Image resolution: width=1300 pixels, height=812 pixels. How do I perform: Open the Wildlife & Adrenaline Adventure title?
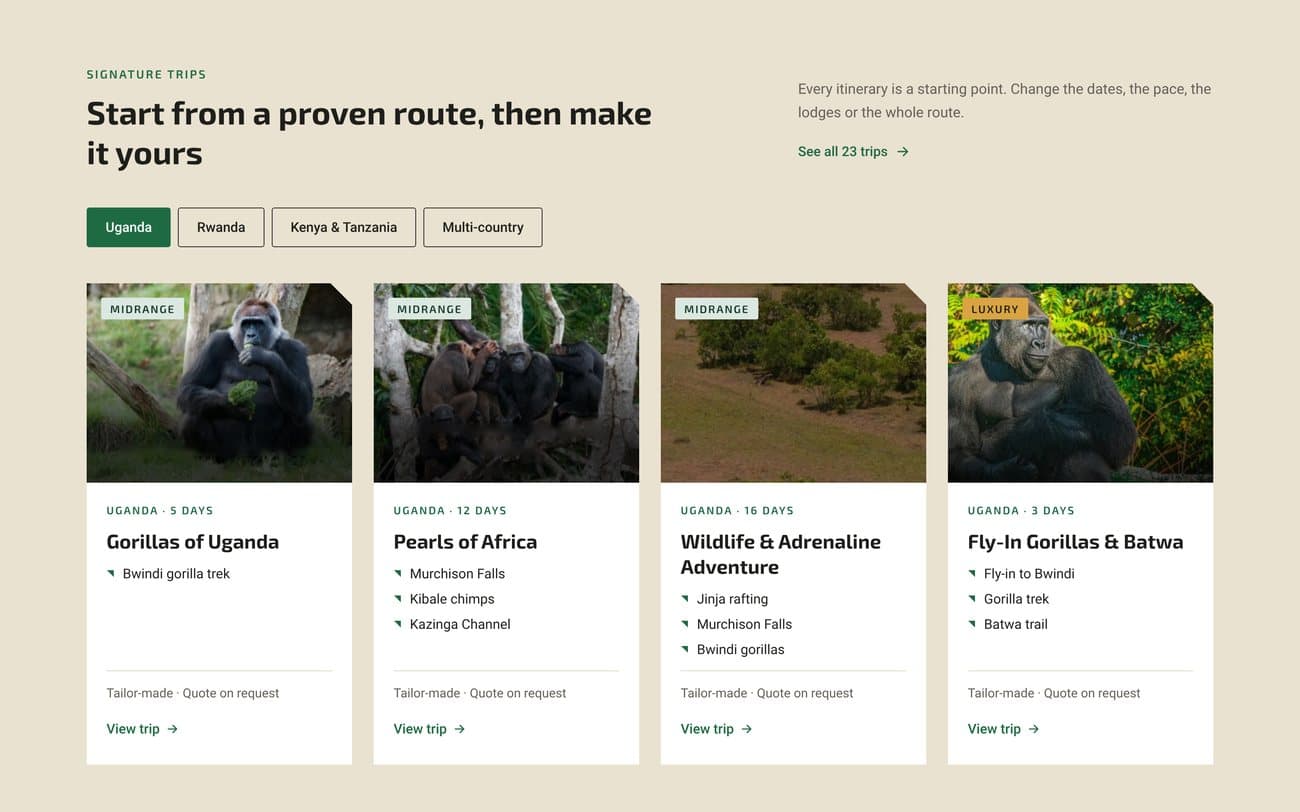(x=781, y=554)
